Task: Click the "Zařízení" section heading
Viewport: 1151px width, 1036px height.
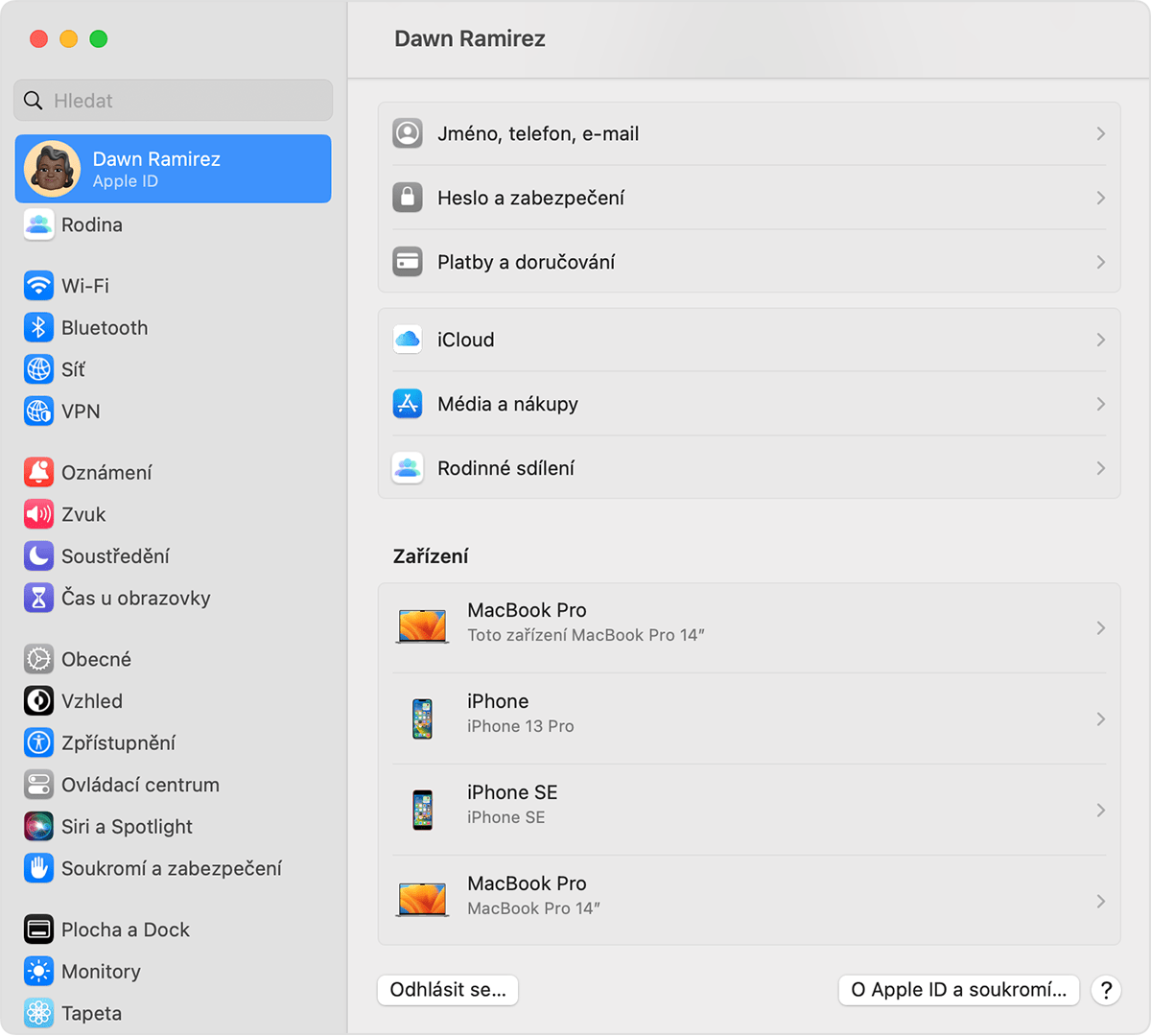Action: [x=431, y=556]
